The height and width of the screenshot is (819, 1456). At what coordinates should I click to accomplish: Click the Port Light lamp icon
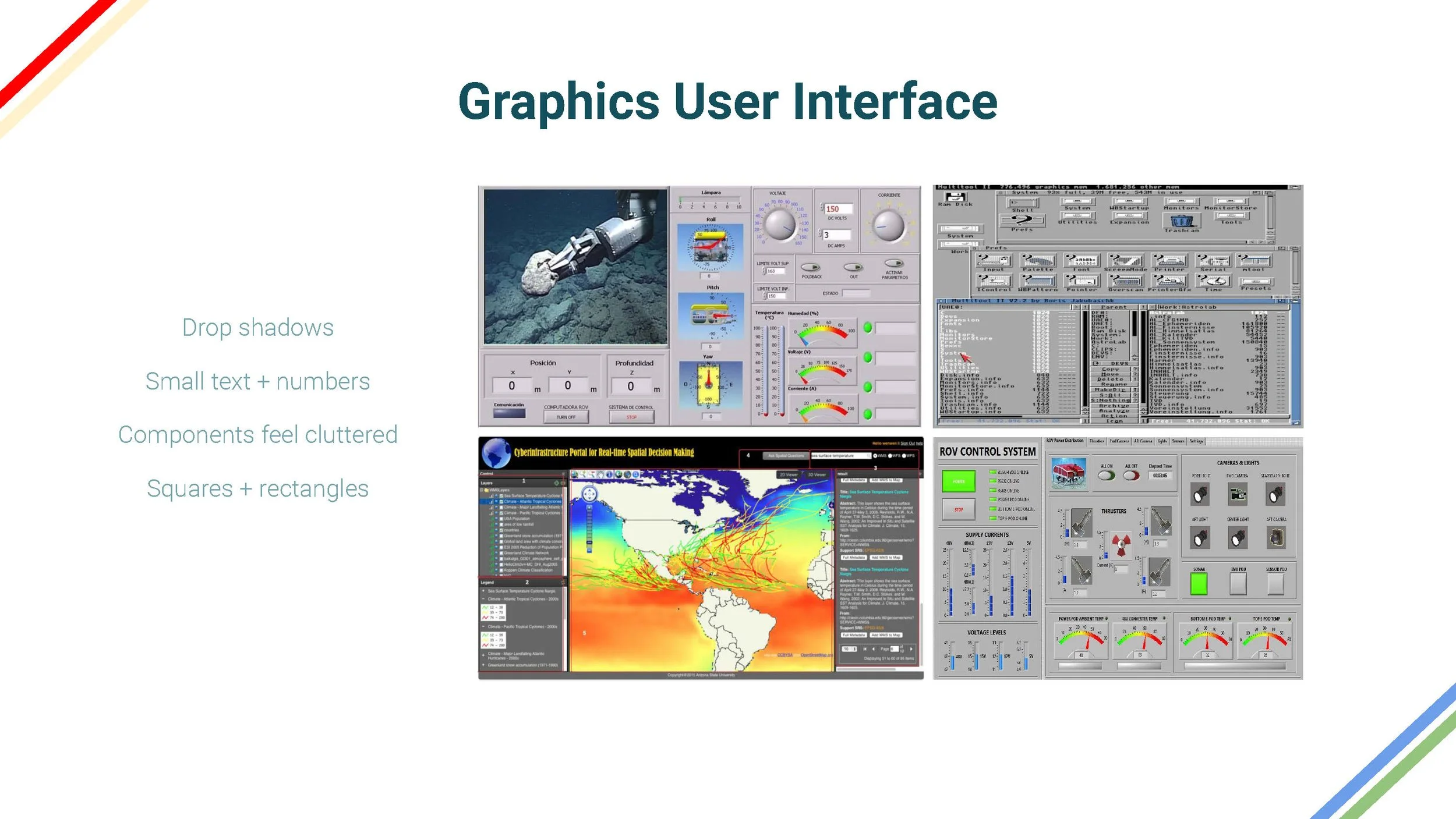(x=1200, y=495)
